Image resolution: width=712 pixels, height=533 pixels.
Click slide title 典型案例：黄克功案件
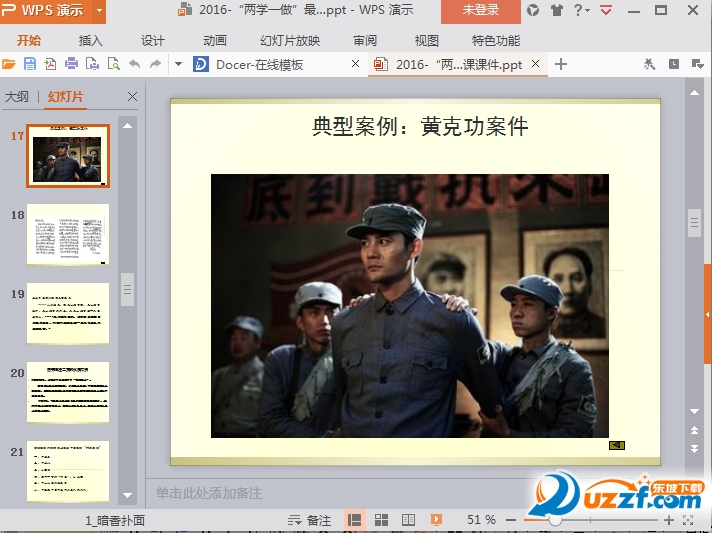point(420,126)
